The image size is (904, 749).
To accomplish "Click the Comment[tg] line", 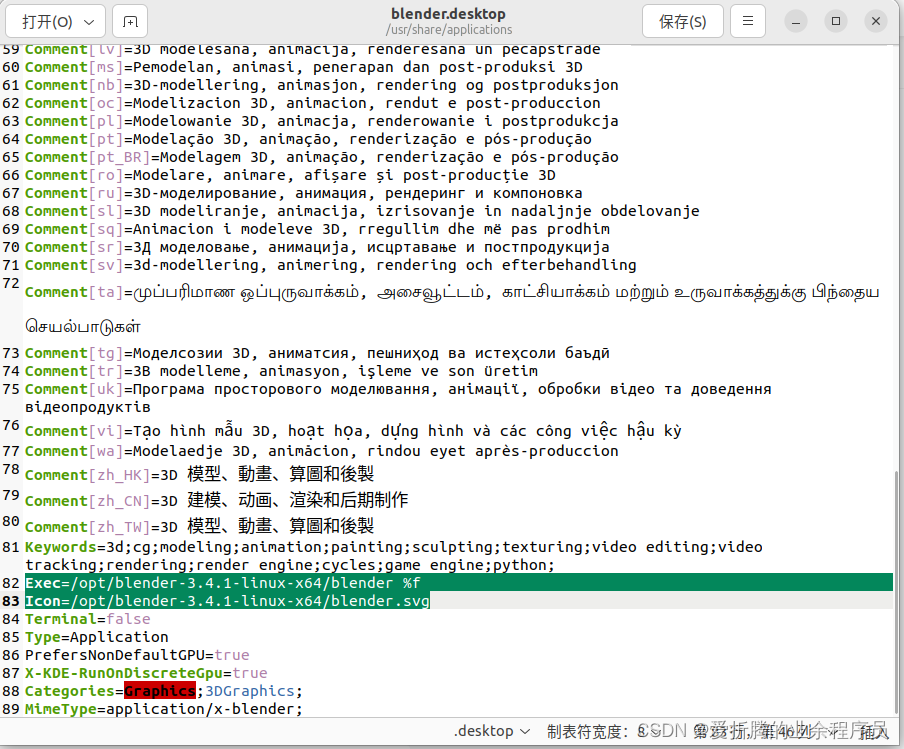I will coord(317,353).
